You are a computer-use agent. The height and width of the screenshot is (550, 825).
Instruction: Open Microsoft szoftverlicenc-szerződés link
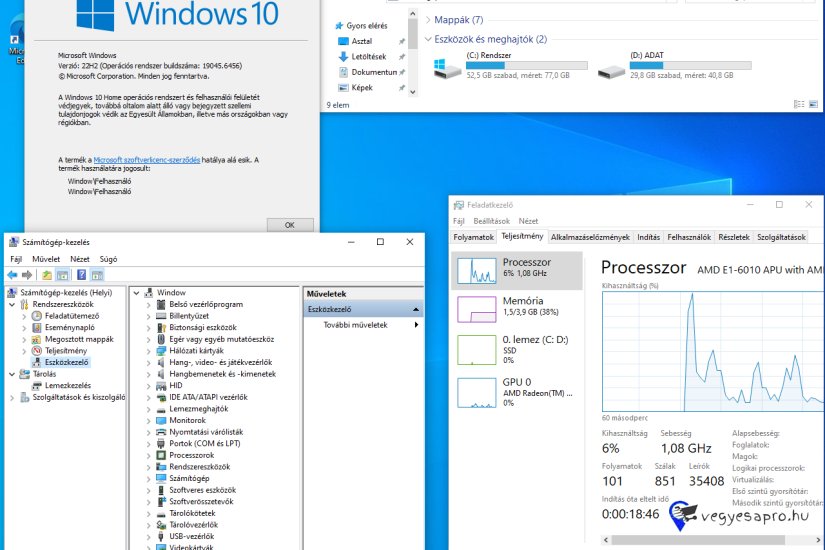click(x=146, y=160)
